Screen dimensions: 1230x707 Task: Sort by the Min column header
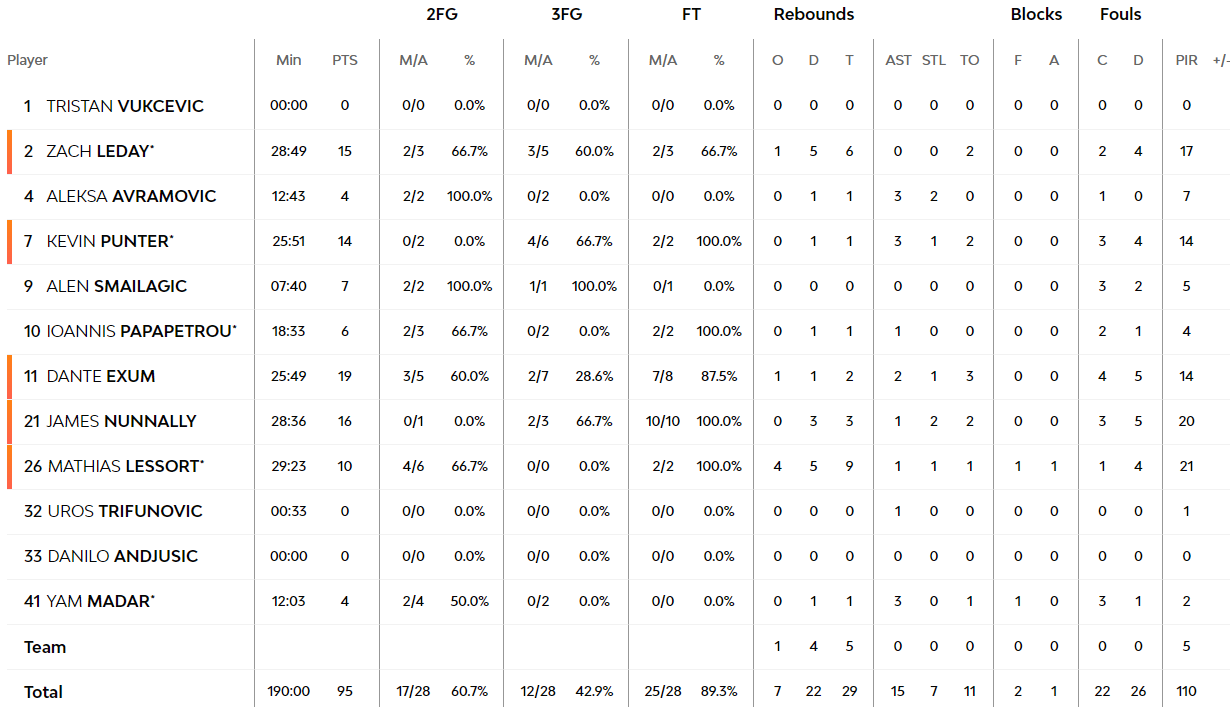(288, 60)
